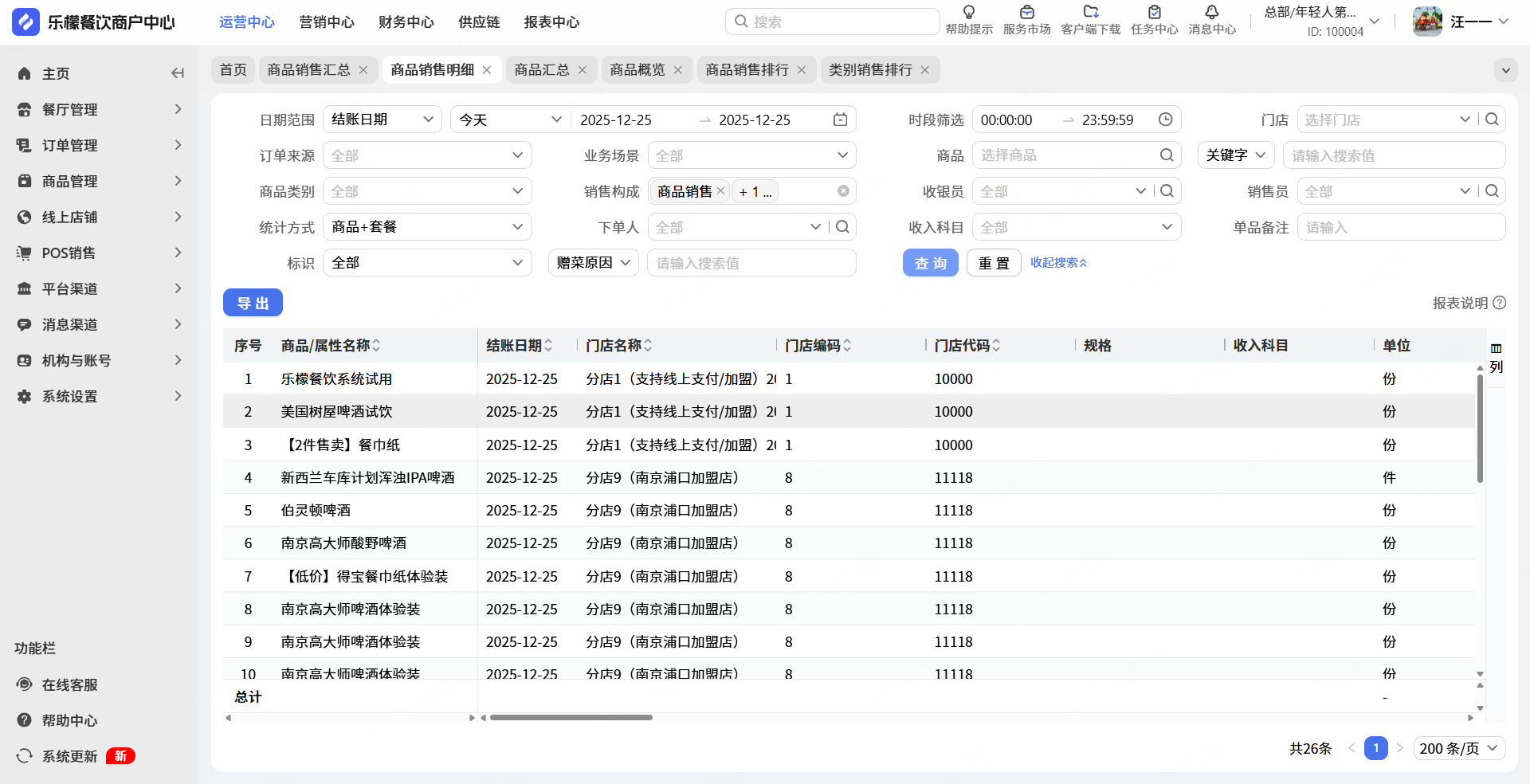Screen dimensions: 1530x784
Task: Open the 帮助提示 lightbulb icon
Action: click(969, 13)
